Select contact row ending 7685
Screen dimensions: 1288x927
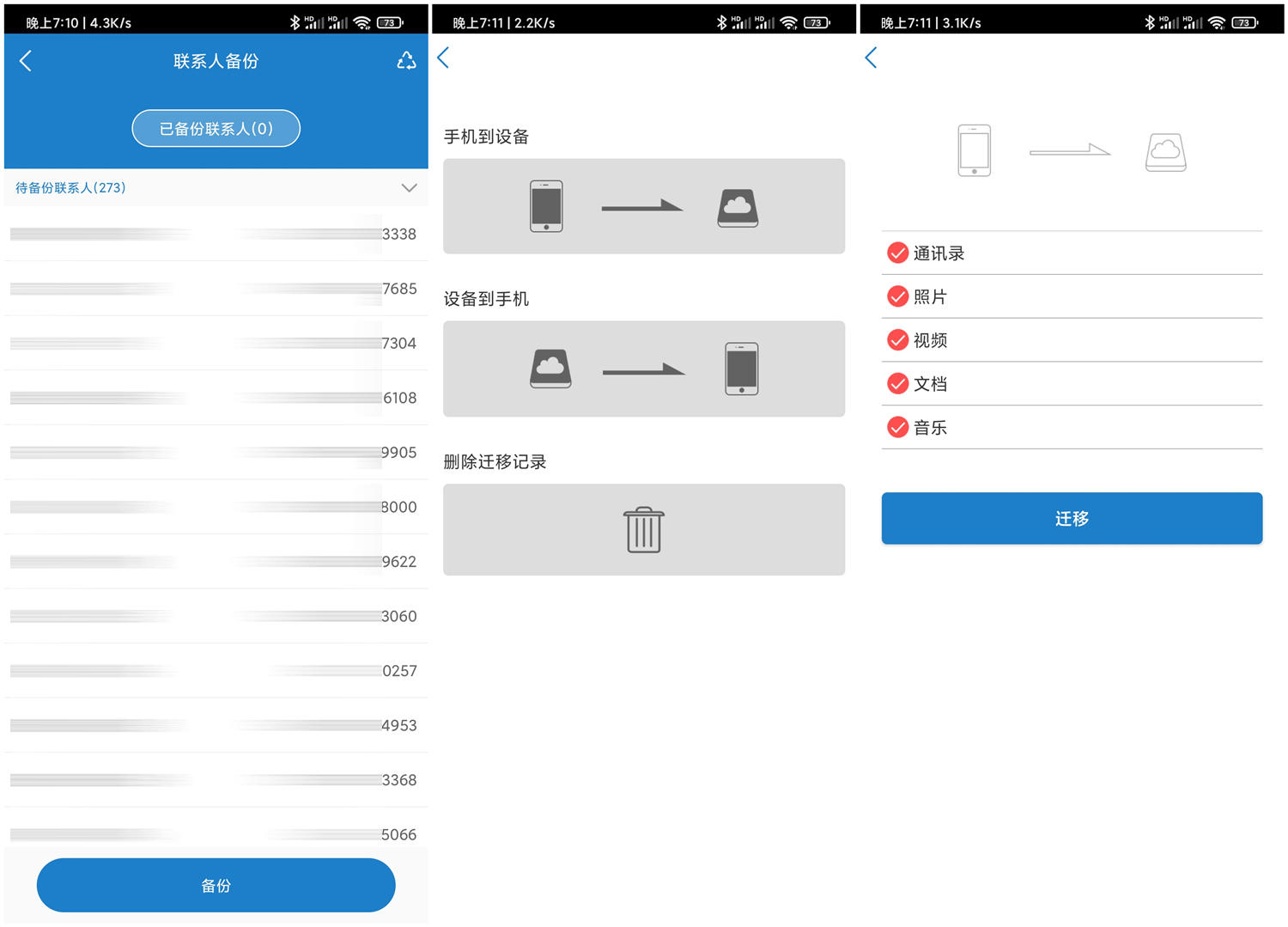[216, 289]
